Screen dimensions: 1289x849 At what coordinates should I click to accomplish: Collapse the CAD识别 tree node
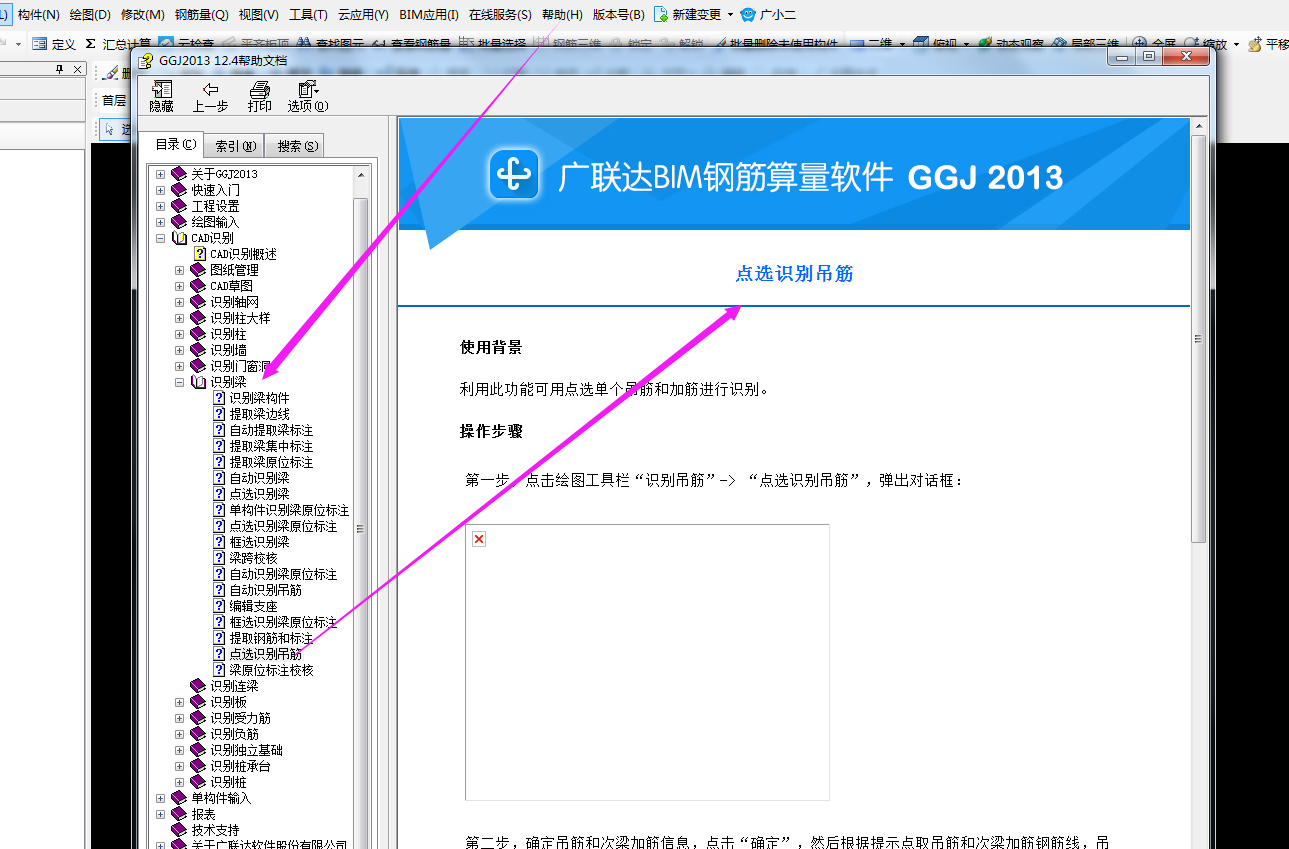pyautogui.click(x=160, y=238)
